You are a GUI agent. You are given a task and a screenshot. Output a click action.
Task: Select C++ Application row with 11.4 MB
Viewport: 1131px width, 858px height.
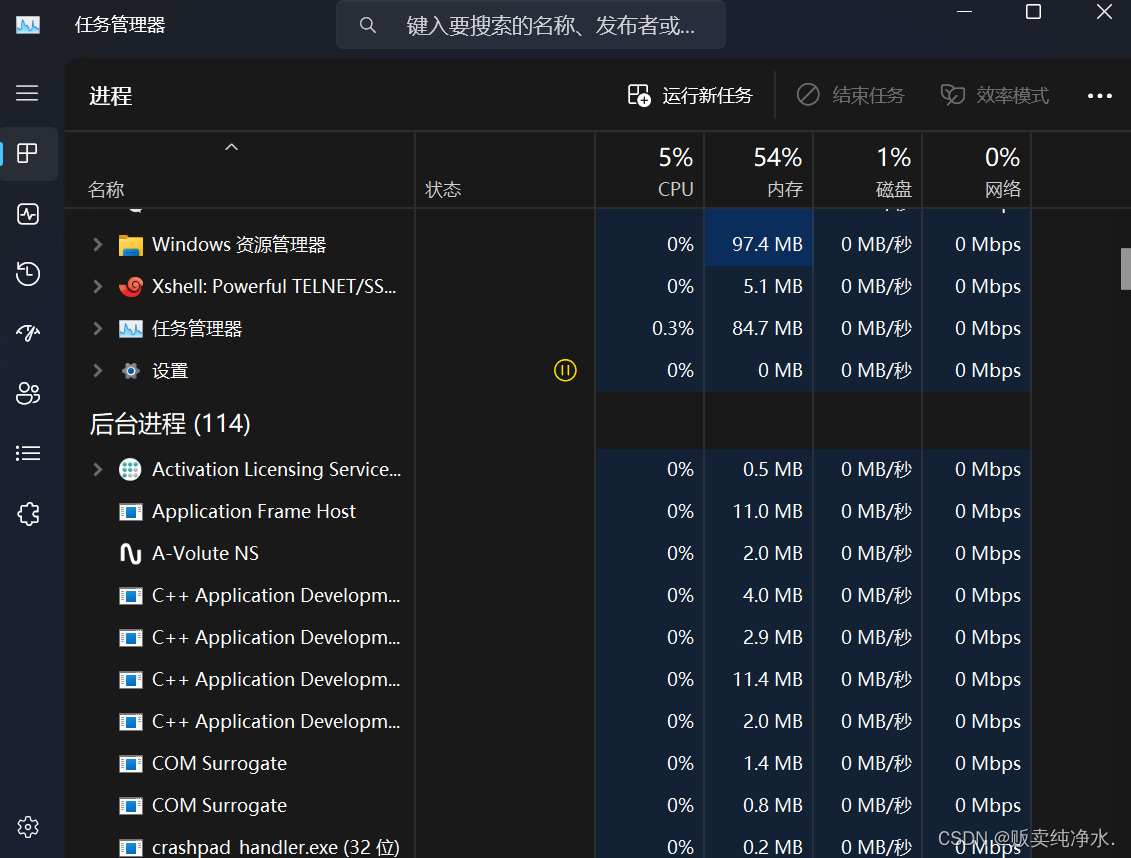(x=548, y=679)
